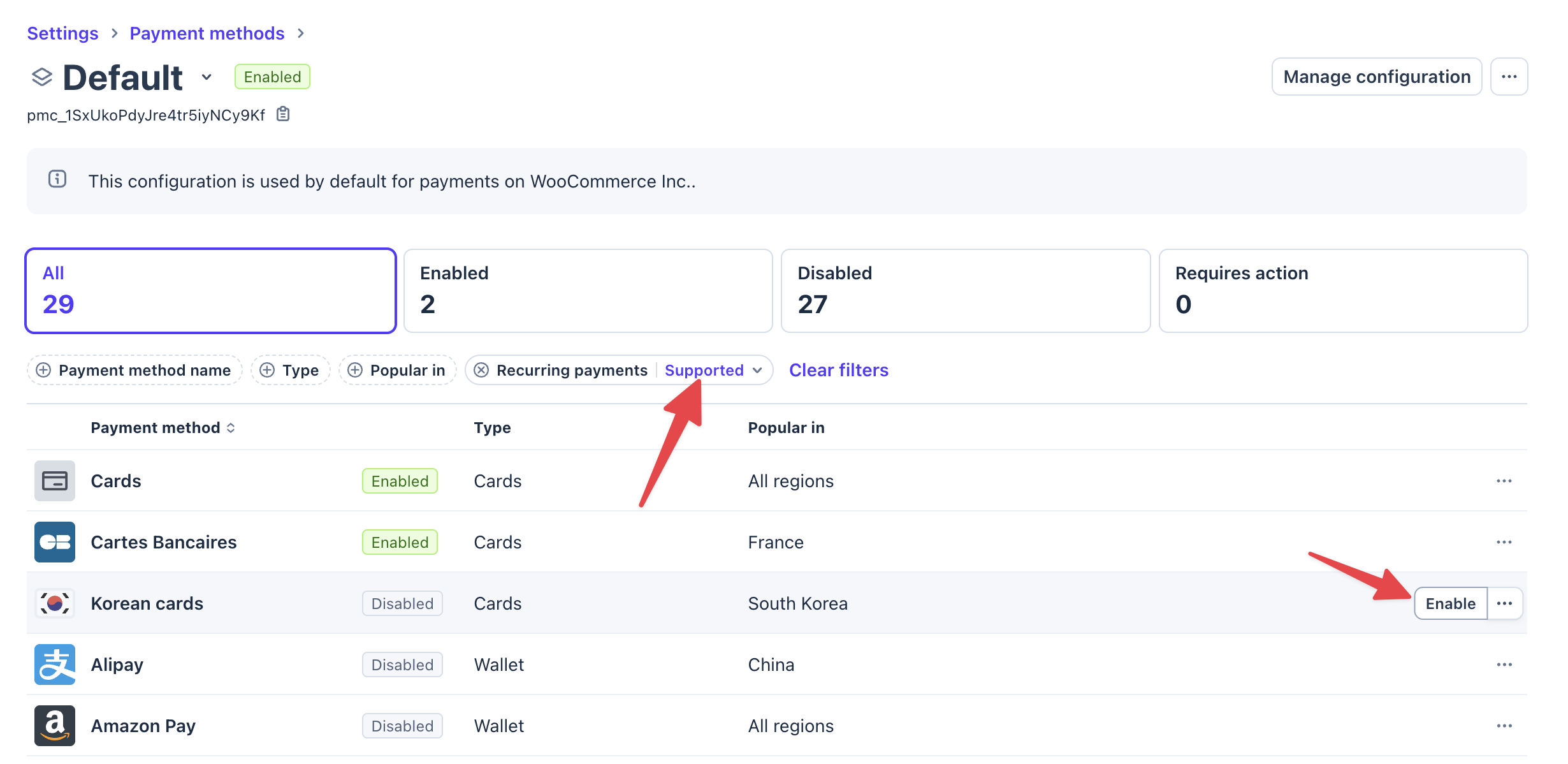Click the Clear filters link
1568x764 pixels.
(838, 371)
